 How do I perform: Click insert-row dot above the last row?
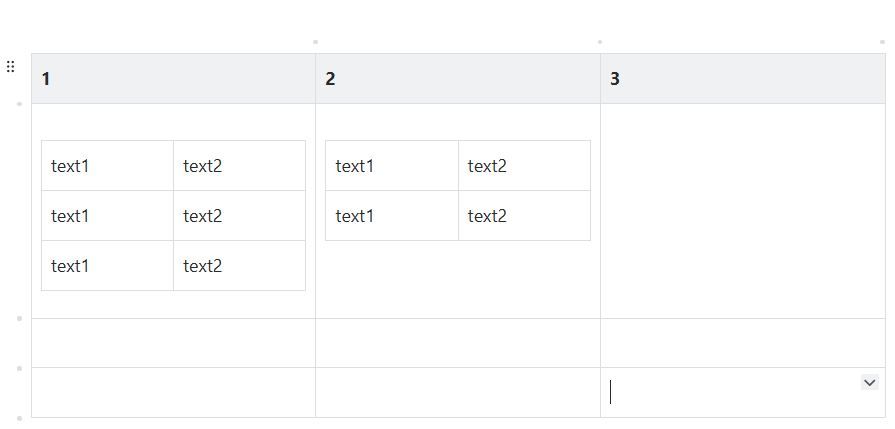20,368
